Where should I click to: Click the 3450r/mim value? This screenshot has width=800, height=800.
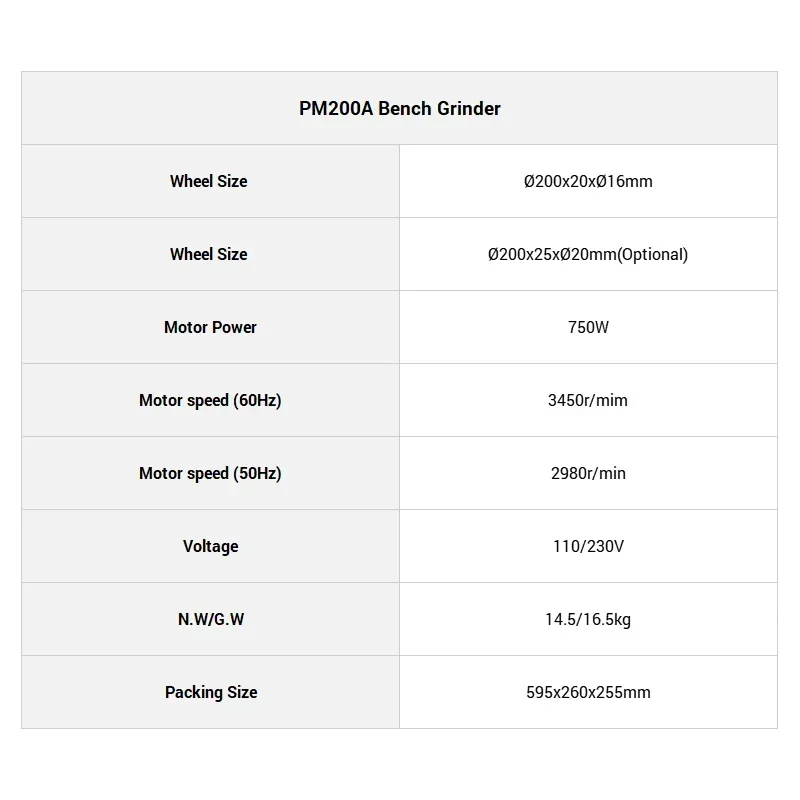click(x=588, y=400)
